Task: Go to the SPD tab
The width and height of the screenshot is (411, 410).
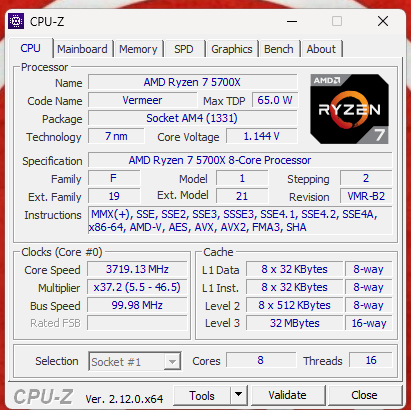Action: click(x=184, y=49)
